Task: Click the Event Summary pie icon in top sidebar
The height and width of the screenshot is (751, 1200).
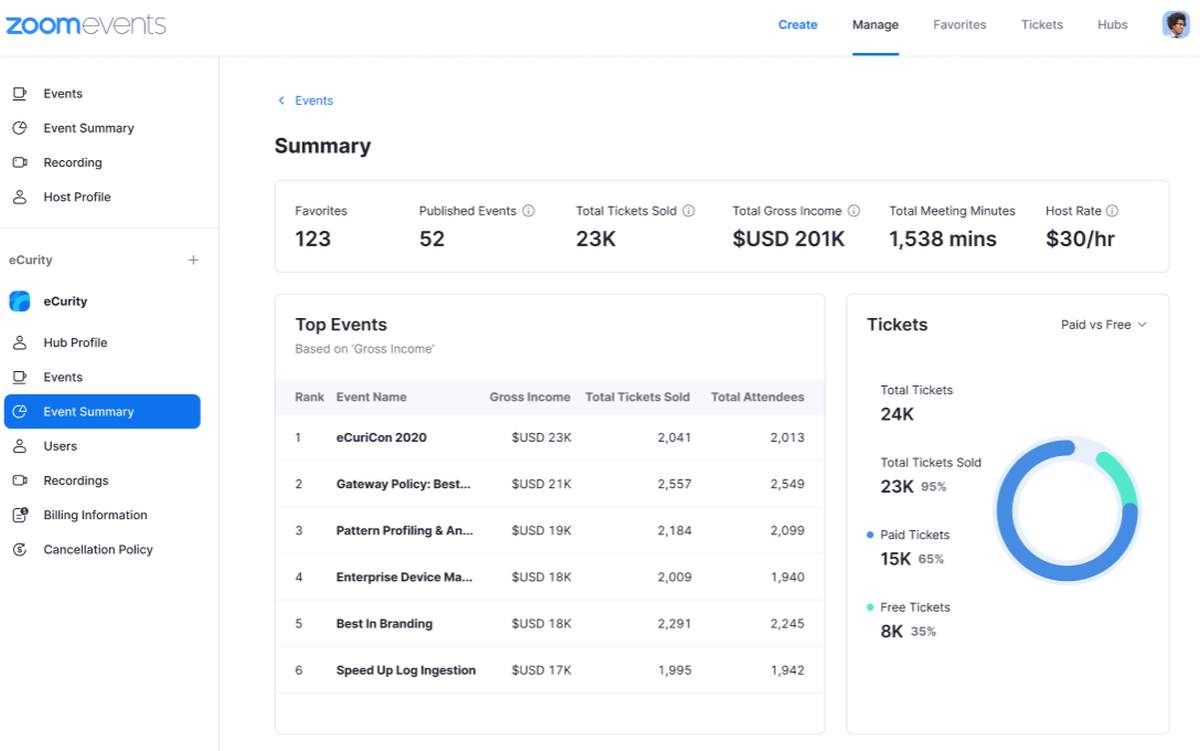Action: coord(19,128)
